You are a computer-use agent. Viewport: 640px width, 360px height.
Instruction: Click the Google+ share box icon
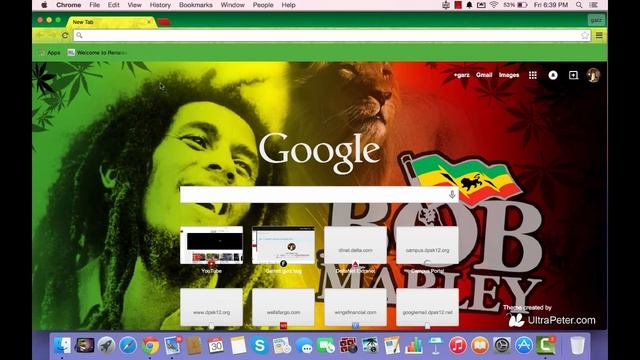point(573,75)
